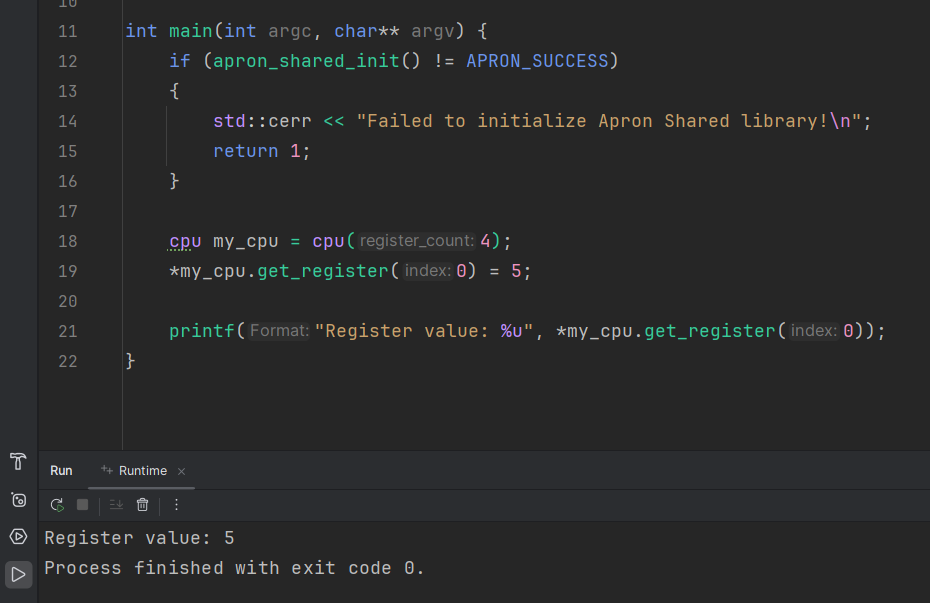Open the Python Packages sidebar icon
The image size is (930, 603).
[18, 499]
